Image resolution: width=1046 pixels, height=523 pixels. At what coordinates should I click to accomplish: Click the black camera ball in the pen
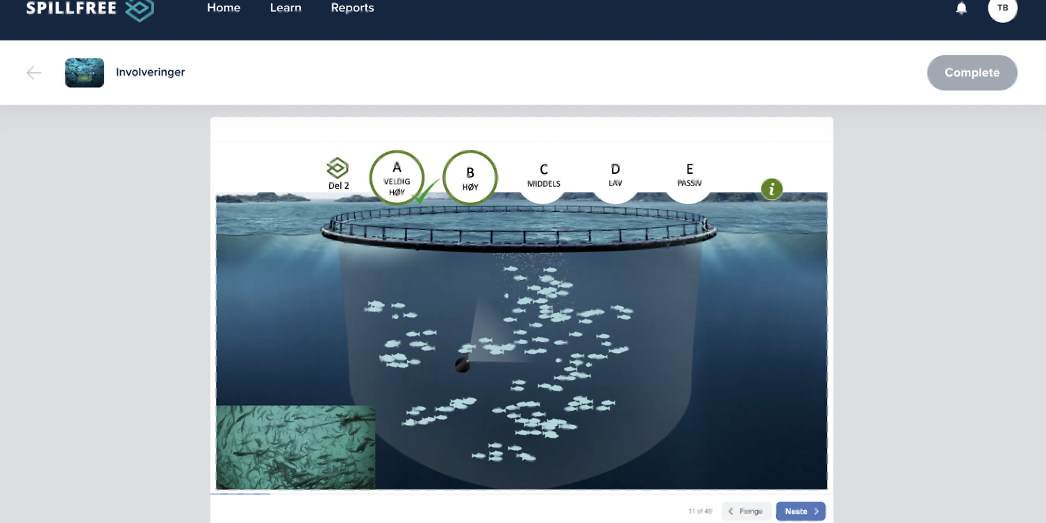pos(462,366)
